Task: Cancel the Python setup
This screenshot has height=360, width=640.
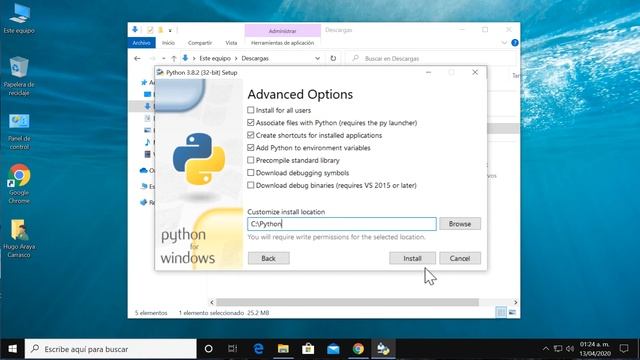Action: [x=460, y=258]
